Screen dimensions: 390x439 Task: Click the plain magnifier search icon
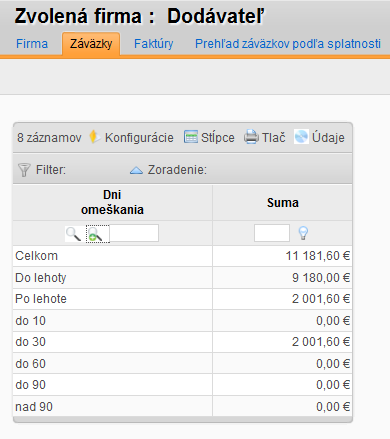tap(73, 234)
